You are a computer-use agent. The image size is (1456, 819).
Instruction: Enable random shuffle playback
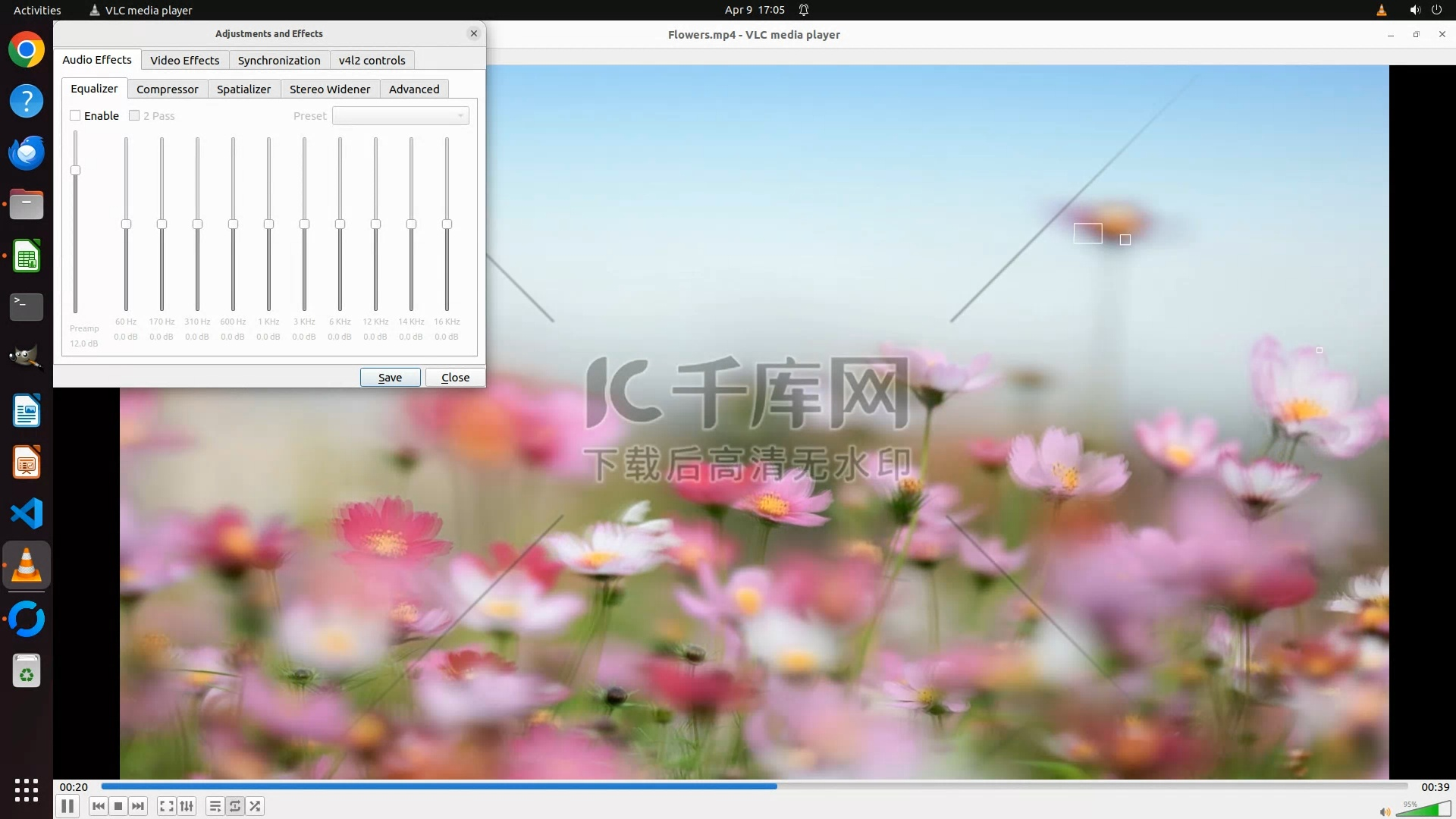(256, 806)
